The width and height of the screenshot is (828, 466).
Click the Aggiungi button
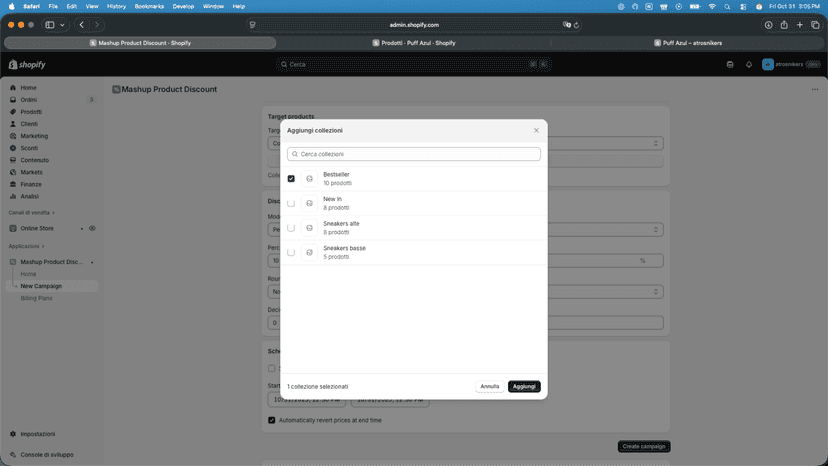pos(524,386)
